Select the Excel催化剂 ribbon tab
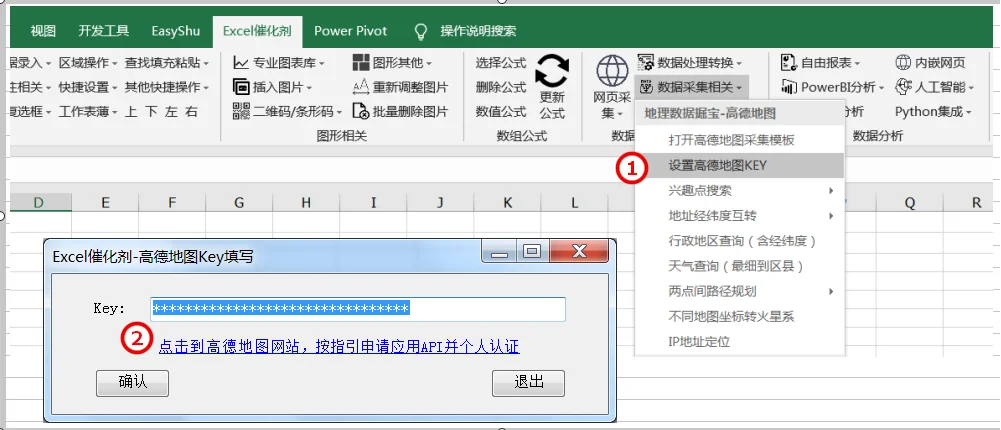The height and width of the screenshot is (430, 1001). click(257, 31)
